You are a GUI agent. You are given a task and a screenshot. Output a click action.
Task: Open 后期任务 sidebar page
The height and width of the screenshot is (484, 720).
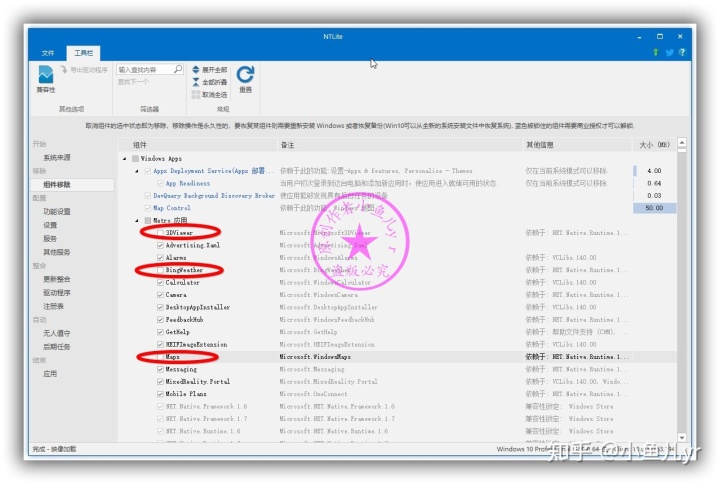point(57,347)
